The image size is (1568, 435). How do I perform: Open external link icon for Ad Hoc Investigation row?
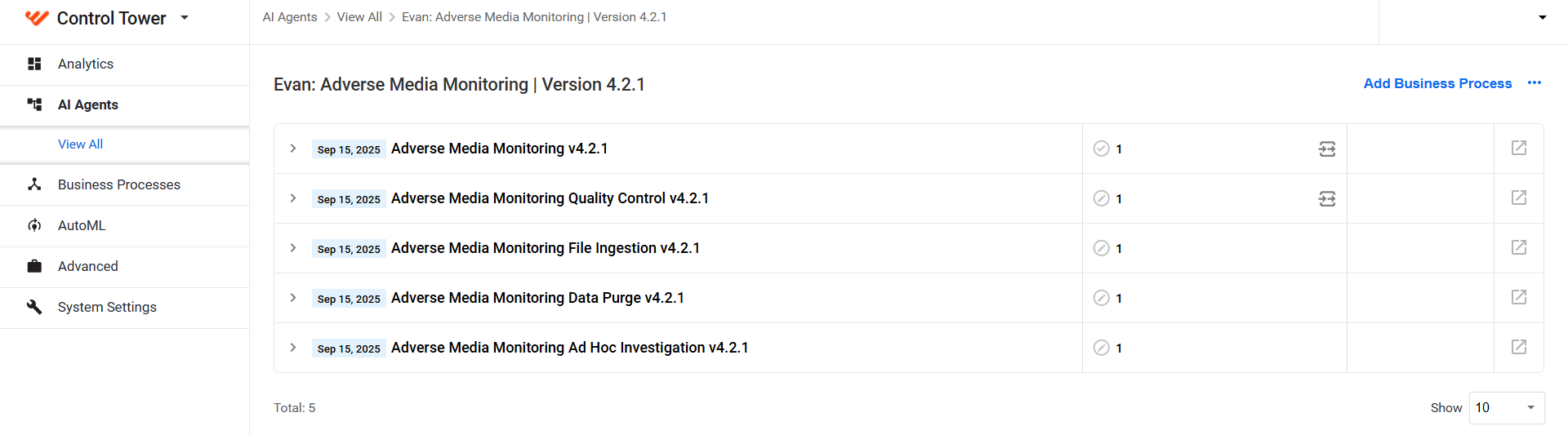coord(1518,347)
